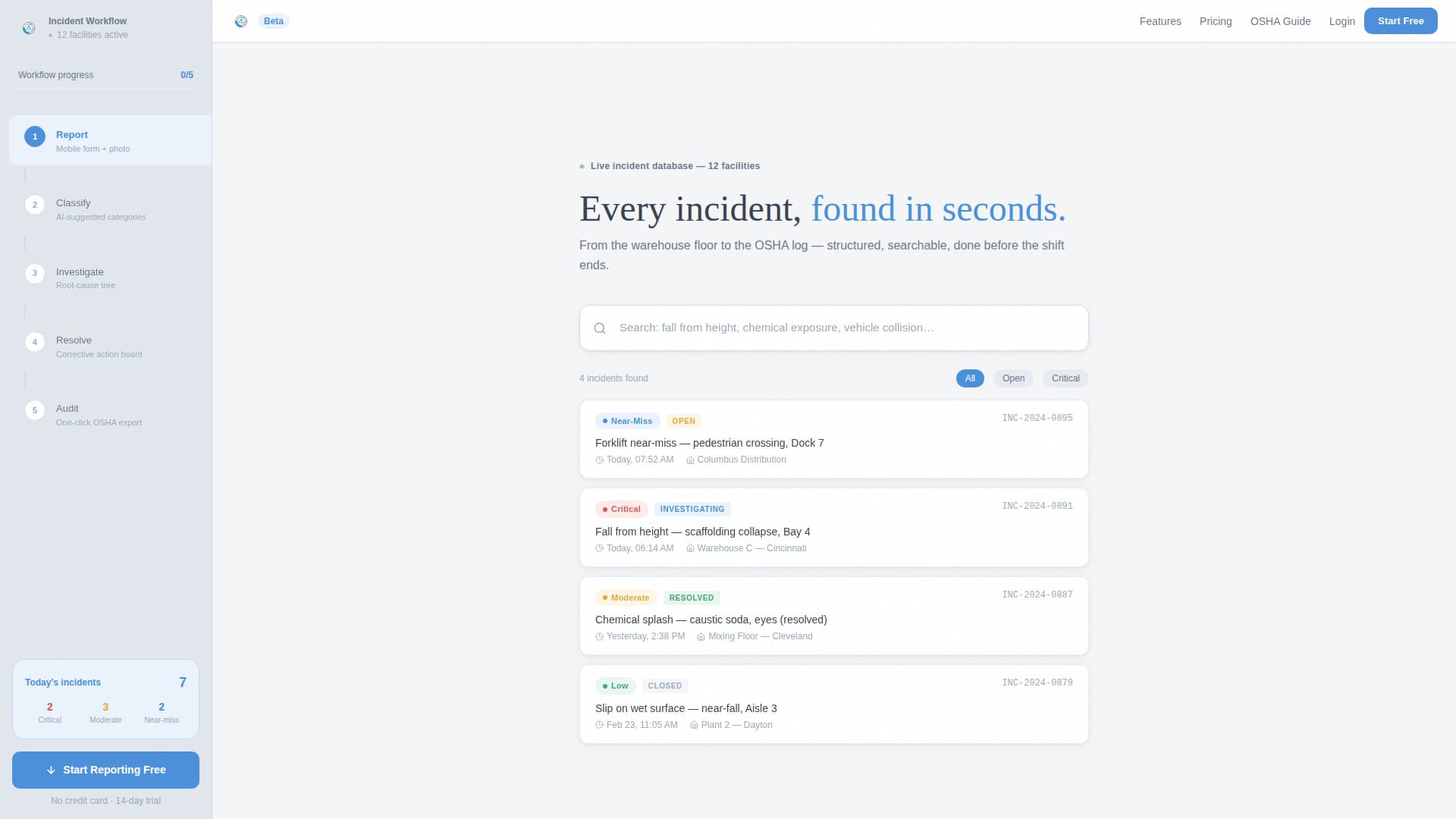Click the search magnifier icon

(600, 328)
